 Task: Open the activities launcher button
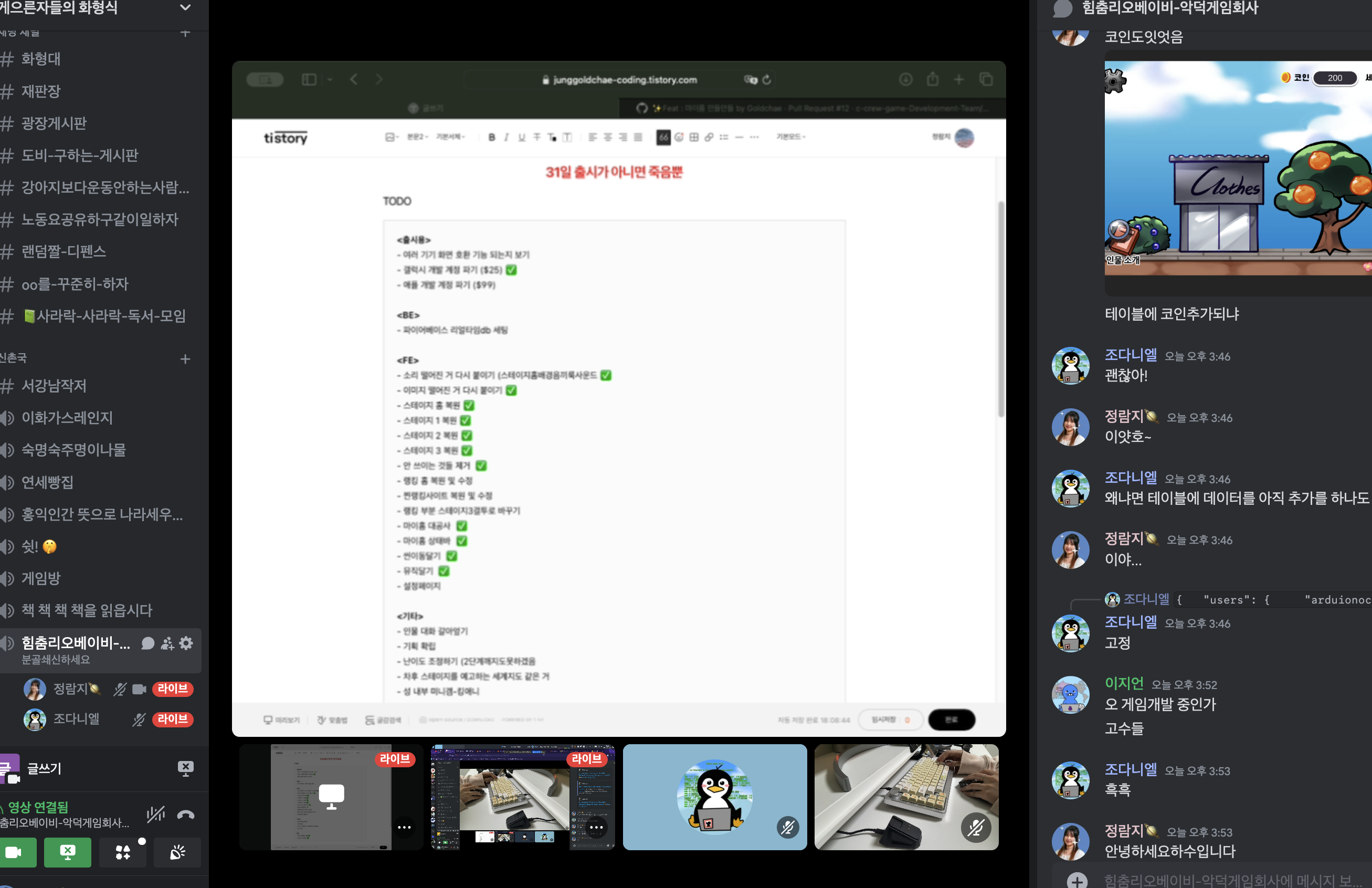(122, 852)
